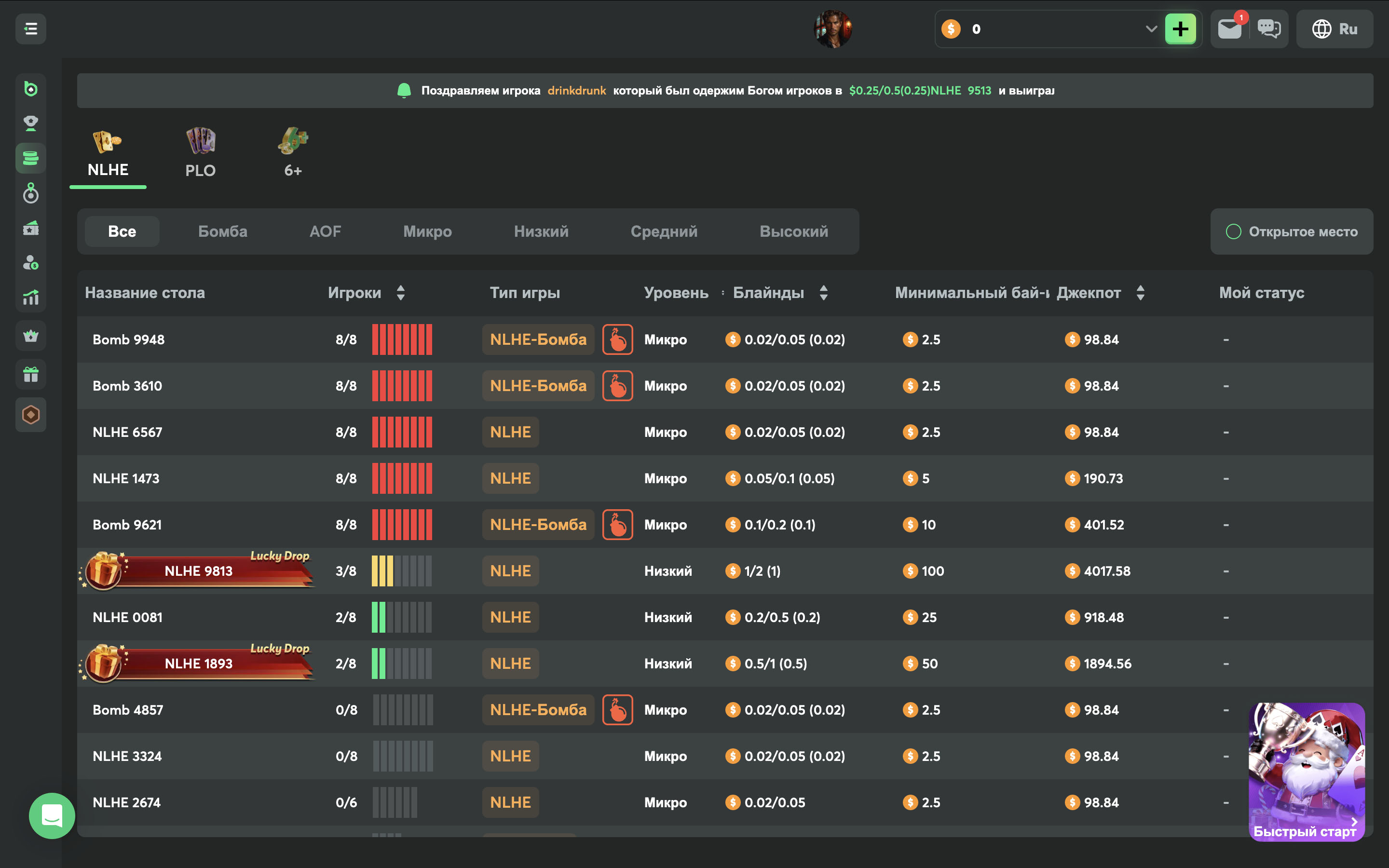The image size is (1389, 868).
Task: Click the drinkdrunk player name link
Action: [x=576, y=91]
